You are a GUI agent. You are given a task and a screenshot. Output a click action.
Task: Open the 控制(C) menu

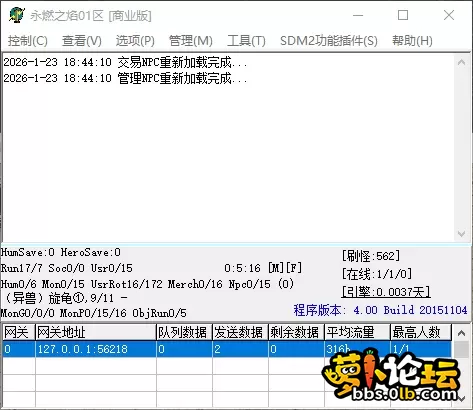coord(28,41)
